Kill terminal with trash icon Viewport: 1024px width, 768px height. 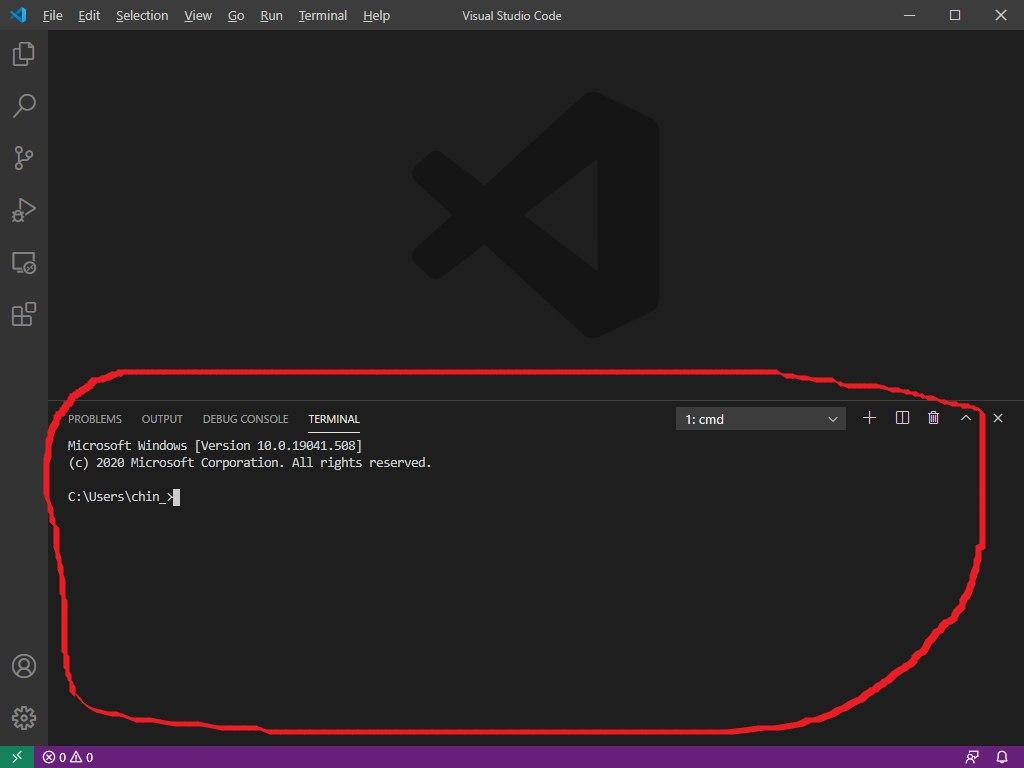point(933,418)
